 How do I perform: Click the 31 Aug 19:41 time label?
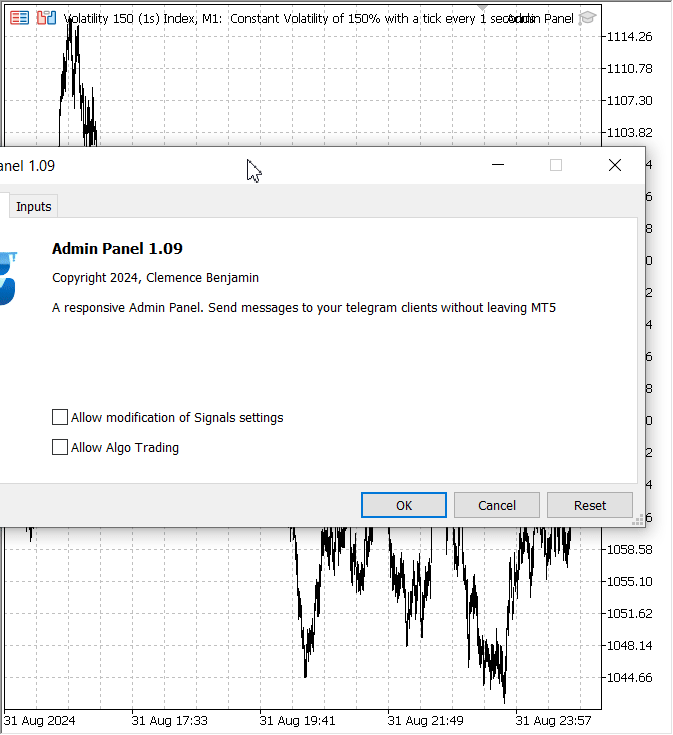coord(297,720)
